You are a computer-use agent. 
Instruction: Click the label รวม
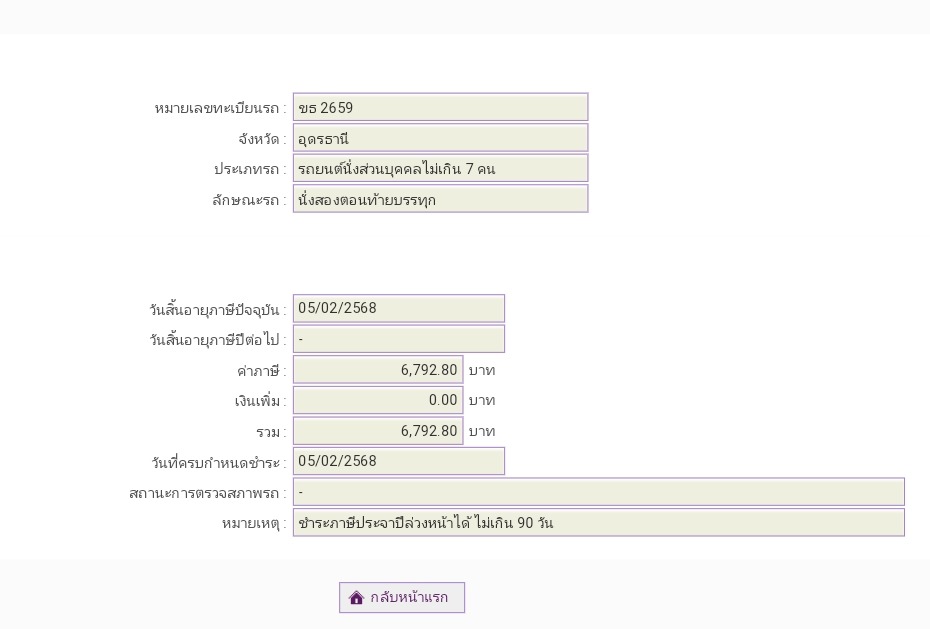coord(271,432)
